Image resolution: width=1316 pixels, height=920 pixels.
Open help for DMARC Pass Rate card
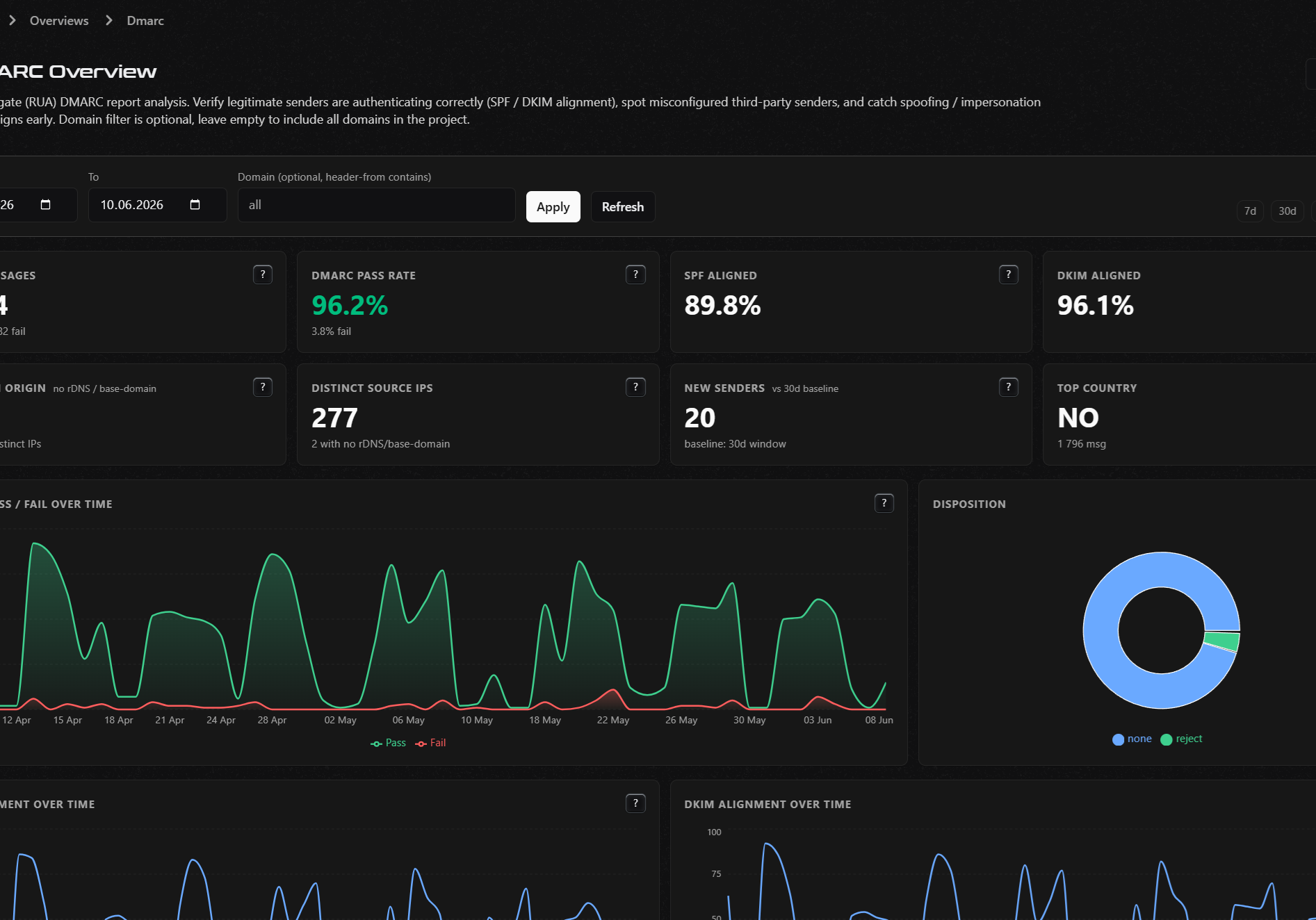click(635, 274)
